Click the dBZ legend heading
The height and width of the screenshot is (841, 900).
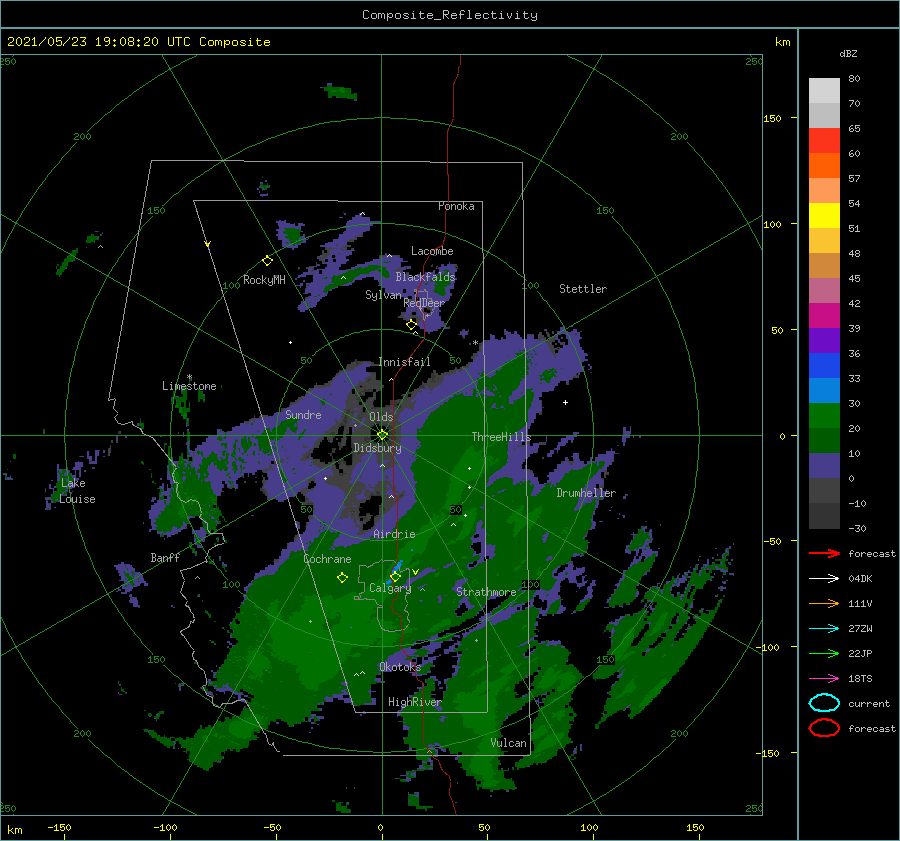click(848, 53)
